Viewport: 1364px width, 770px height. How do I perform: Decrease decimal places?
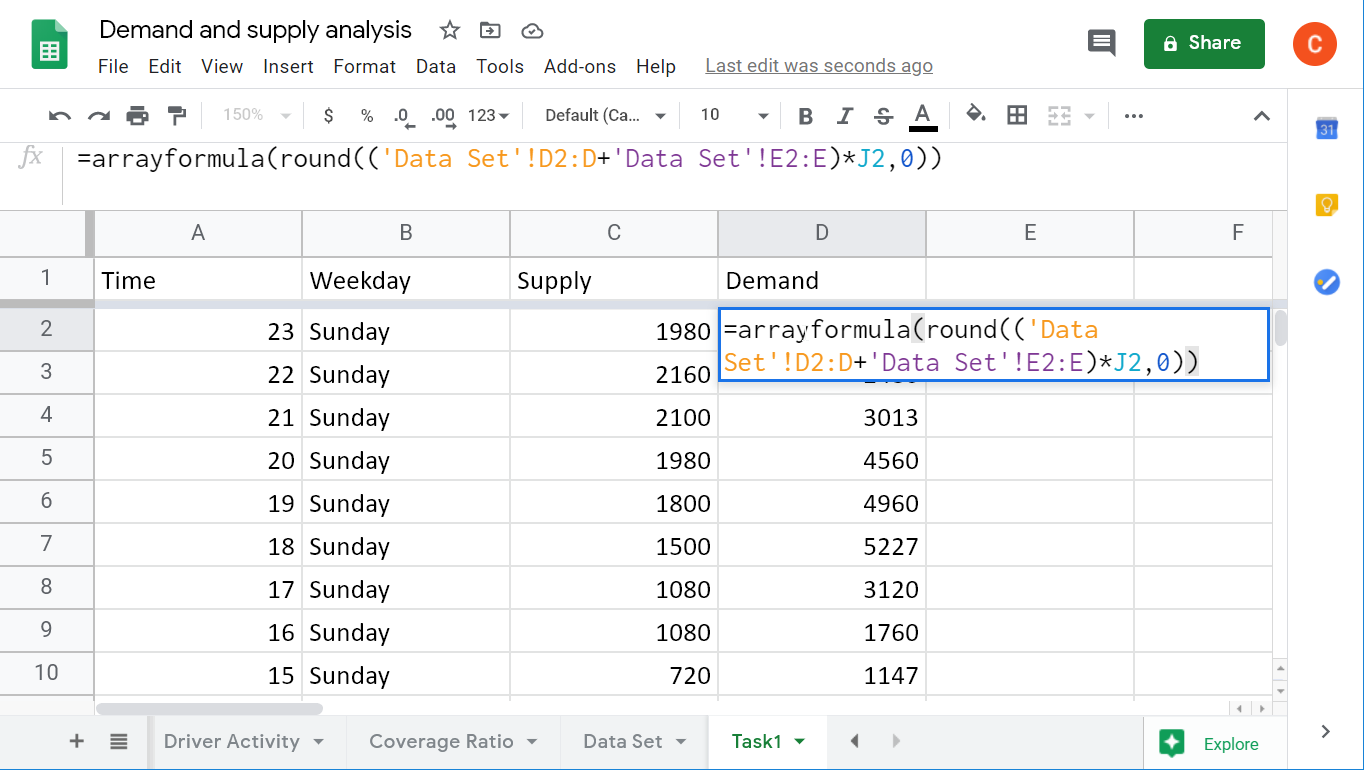tap(402, 116)
